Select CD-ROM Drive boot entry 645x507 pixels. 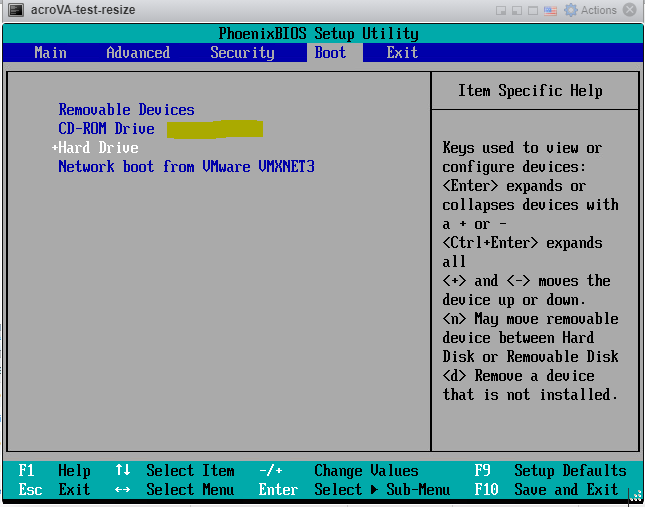[107, 129]
